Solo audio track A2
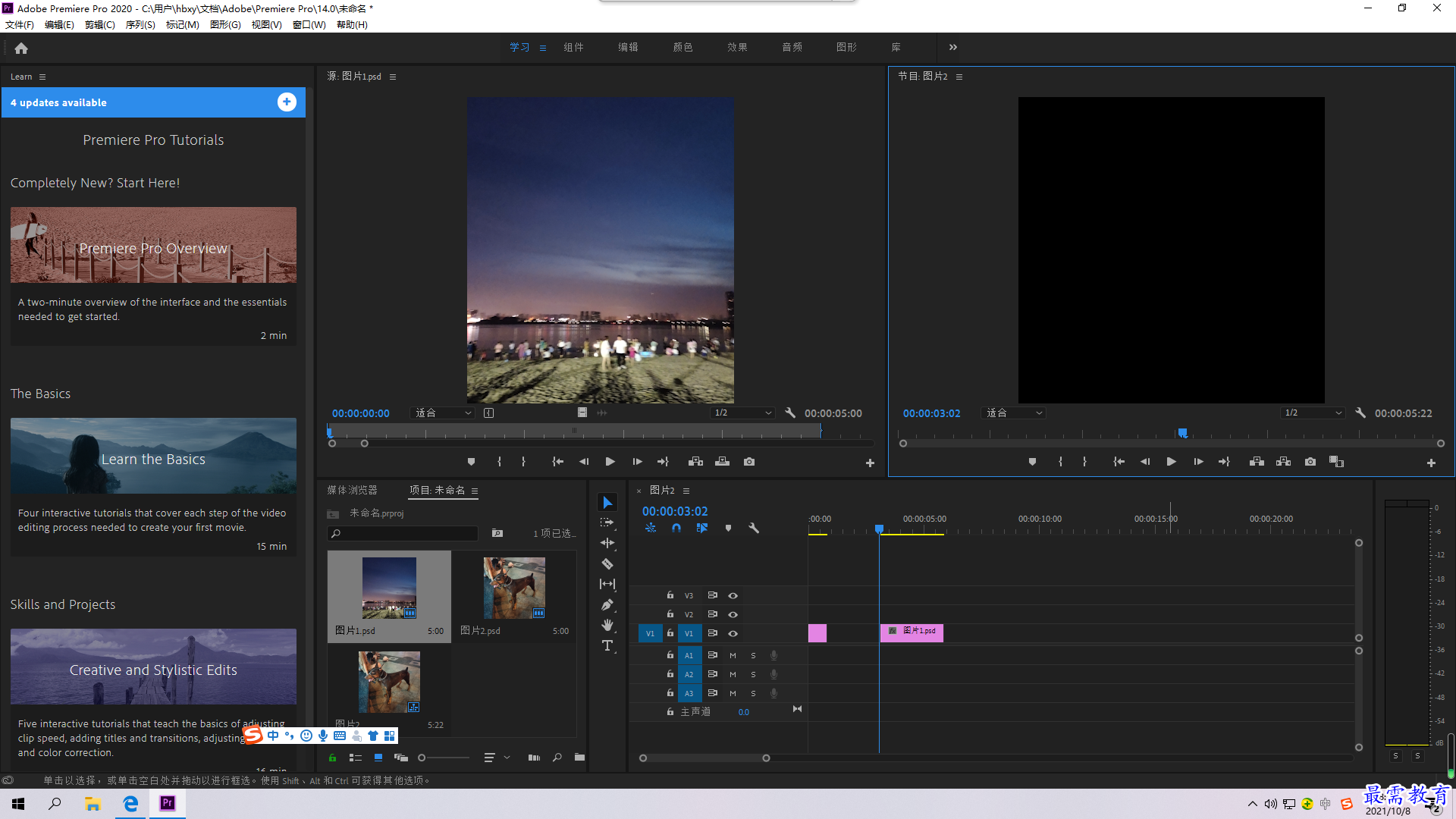 pyautogui.click(x=753, y=675)
